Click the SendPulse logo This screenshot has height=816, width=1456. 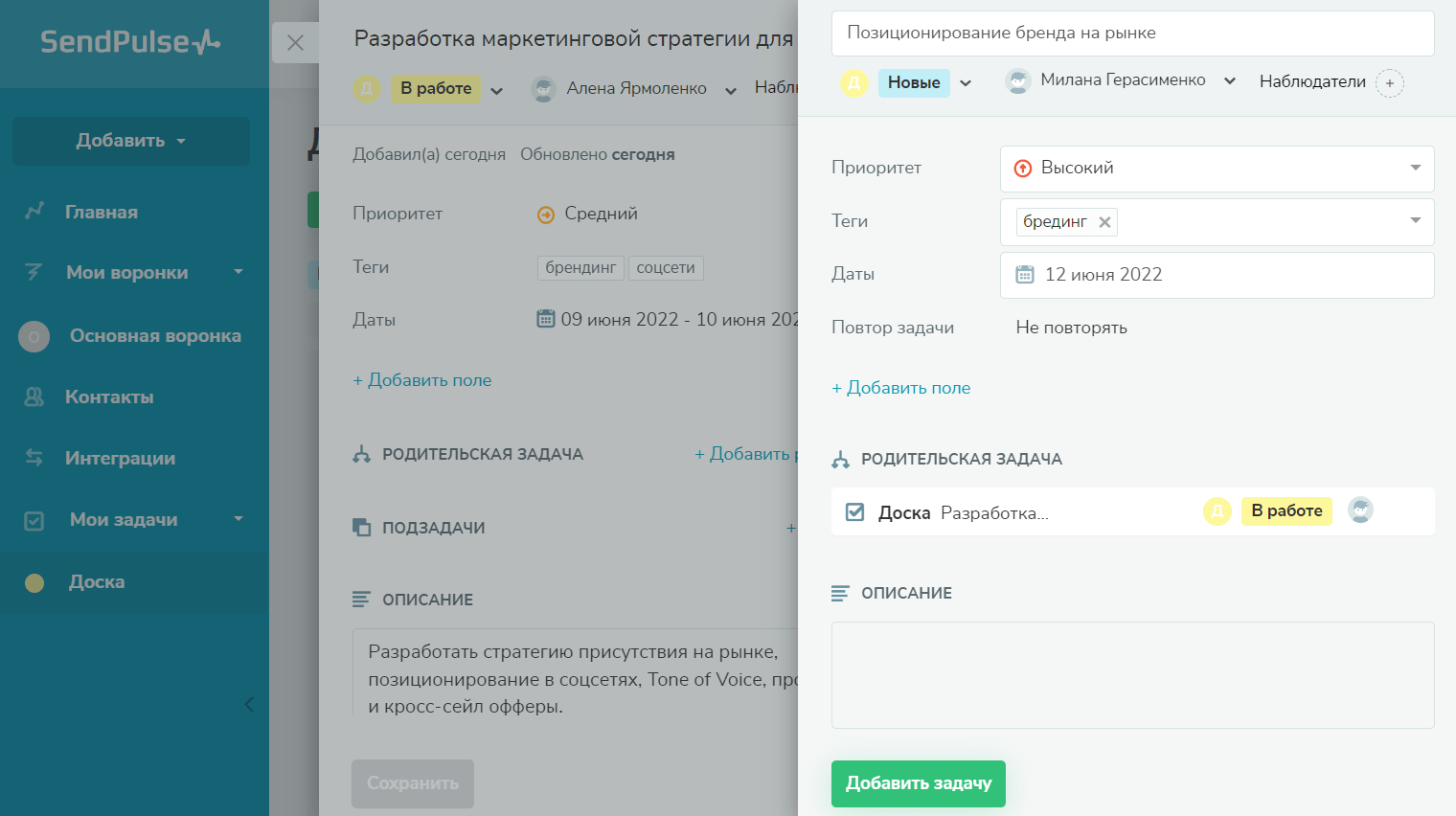(130, 42)
